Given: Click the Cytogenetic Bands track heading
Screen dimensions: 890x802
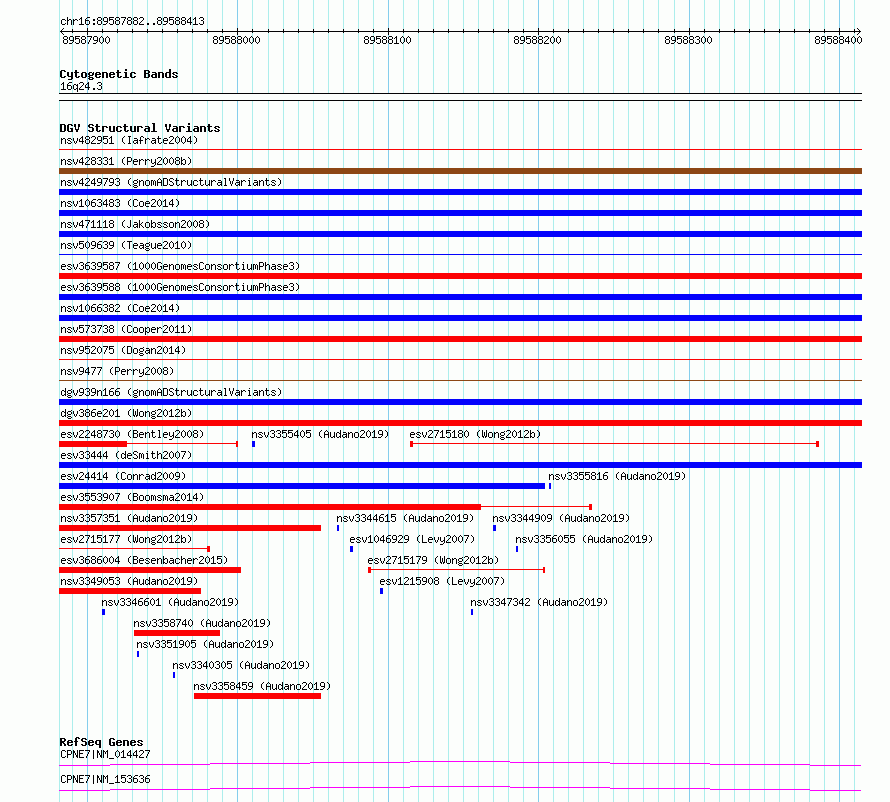Looking at the screenshot, I should (119, 74).
